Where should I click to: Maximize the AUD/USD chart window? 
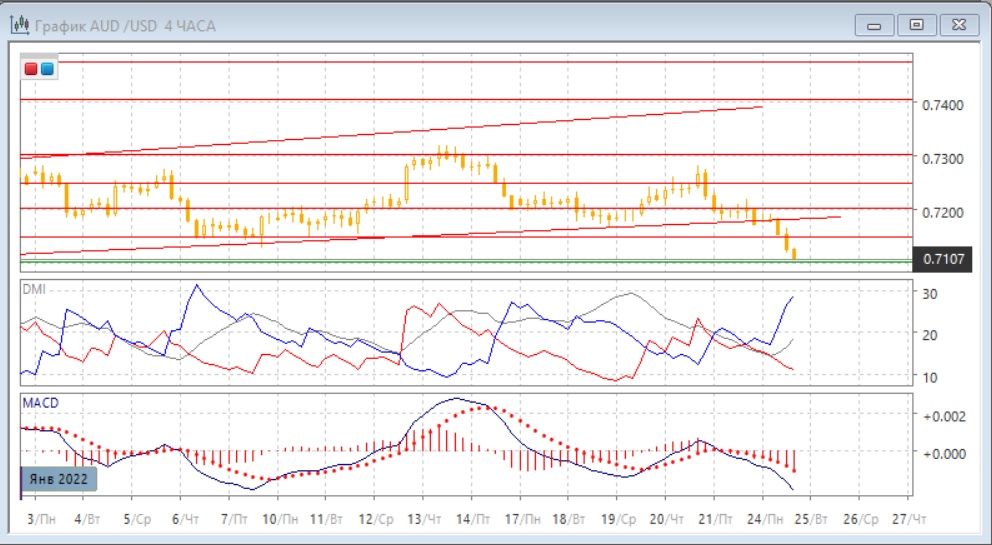(x=915, y=25)
